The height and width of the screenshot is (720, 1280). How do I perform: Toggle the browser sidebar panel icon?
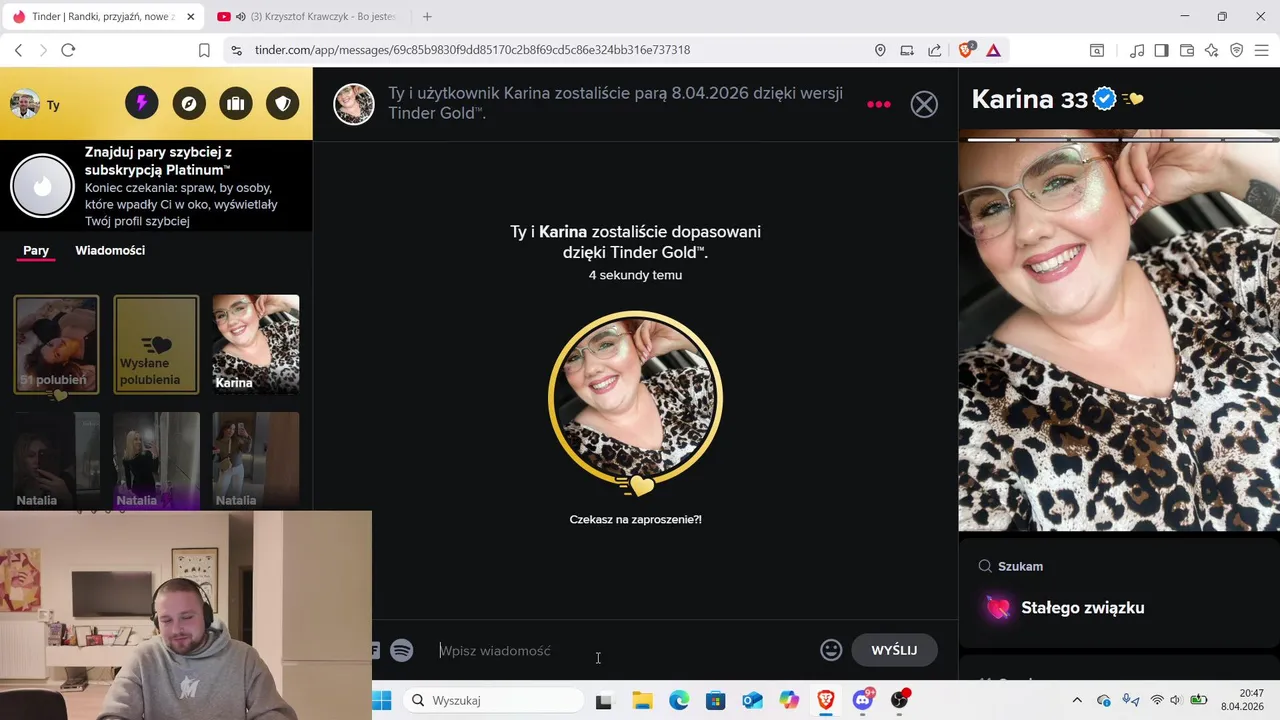coord(1161,50)
